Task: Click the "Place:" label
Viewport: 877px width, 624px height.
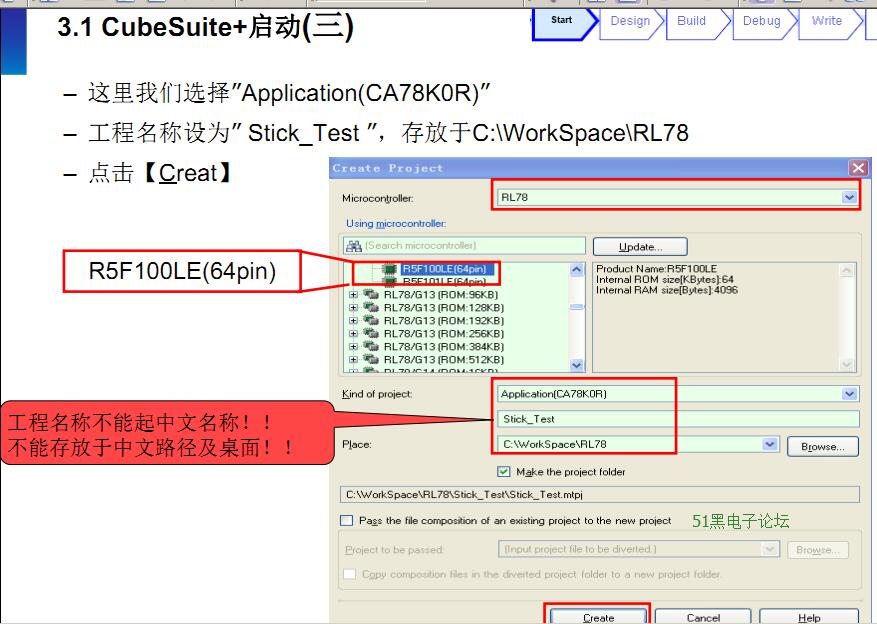Action: (357, 445)
